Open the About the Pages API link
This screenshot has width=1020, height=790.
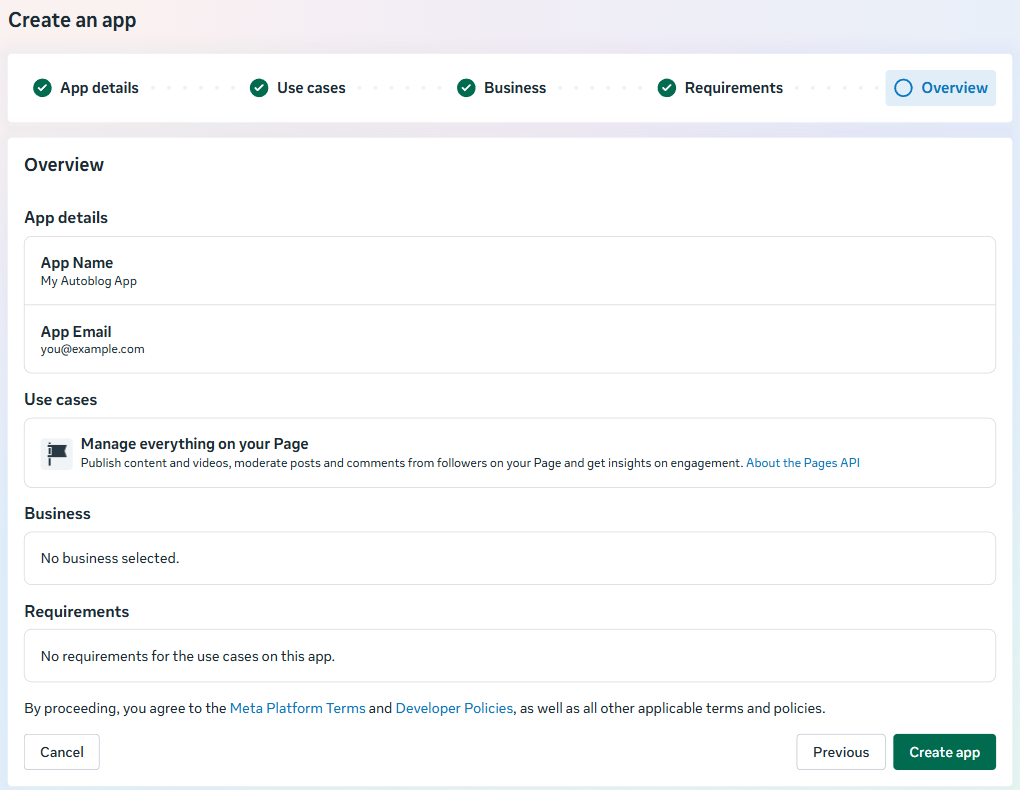point(803,463)
